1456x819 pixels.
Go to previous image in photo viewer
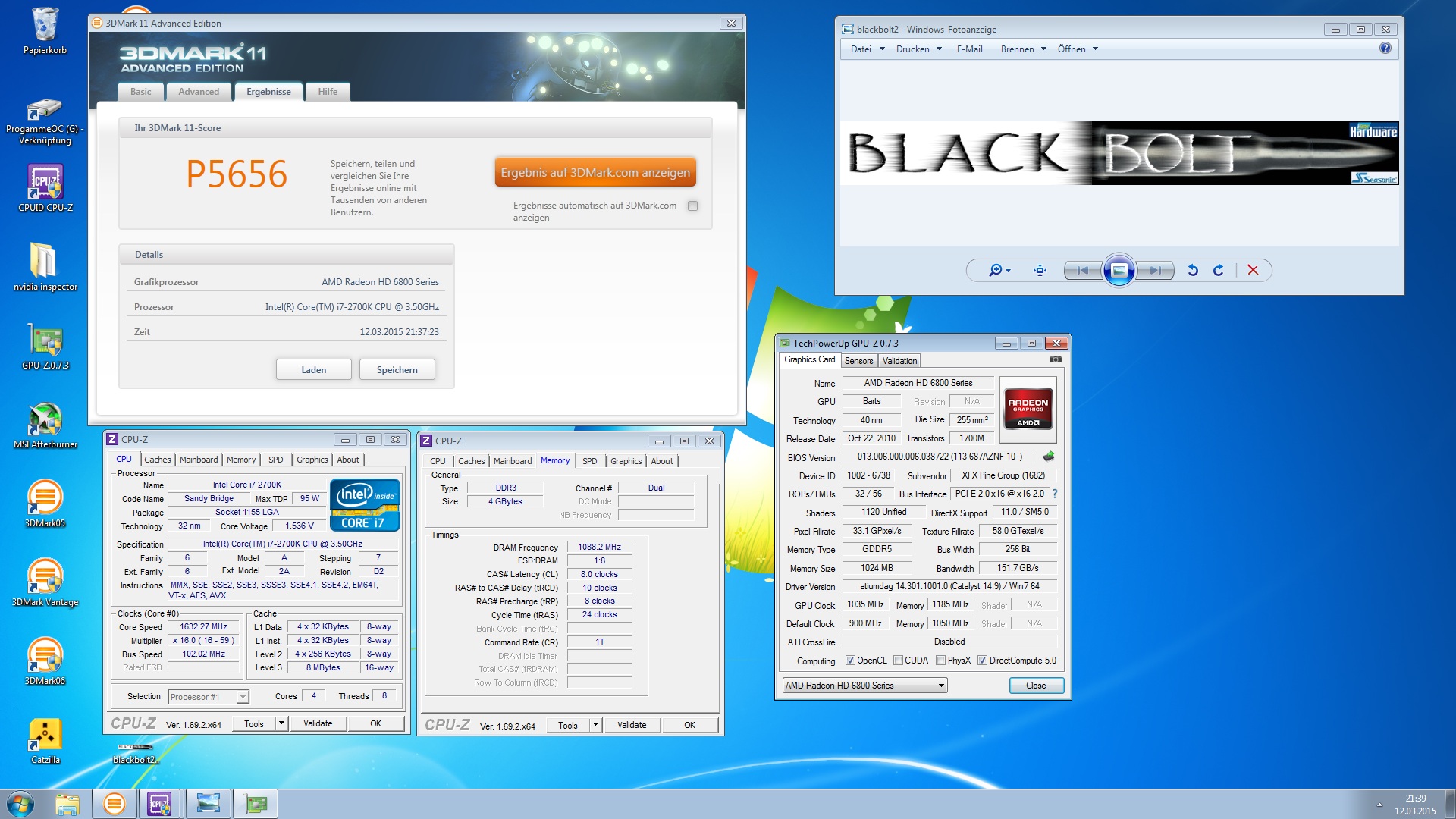coord(1083,270)
